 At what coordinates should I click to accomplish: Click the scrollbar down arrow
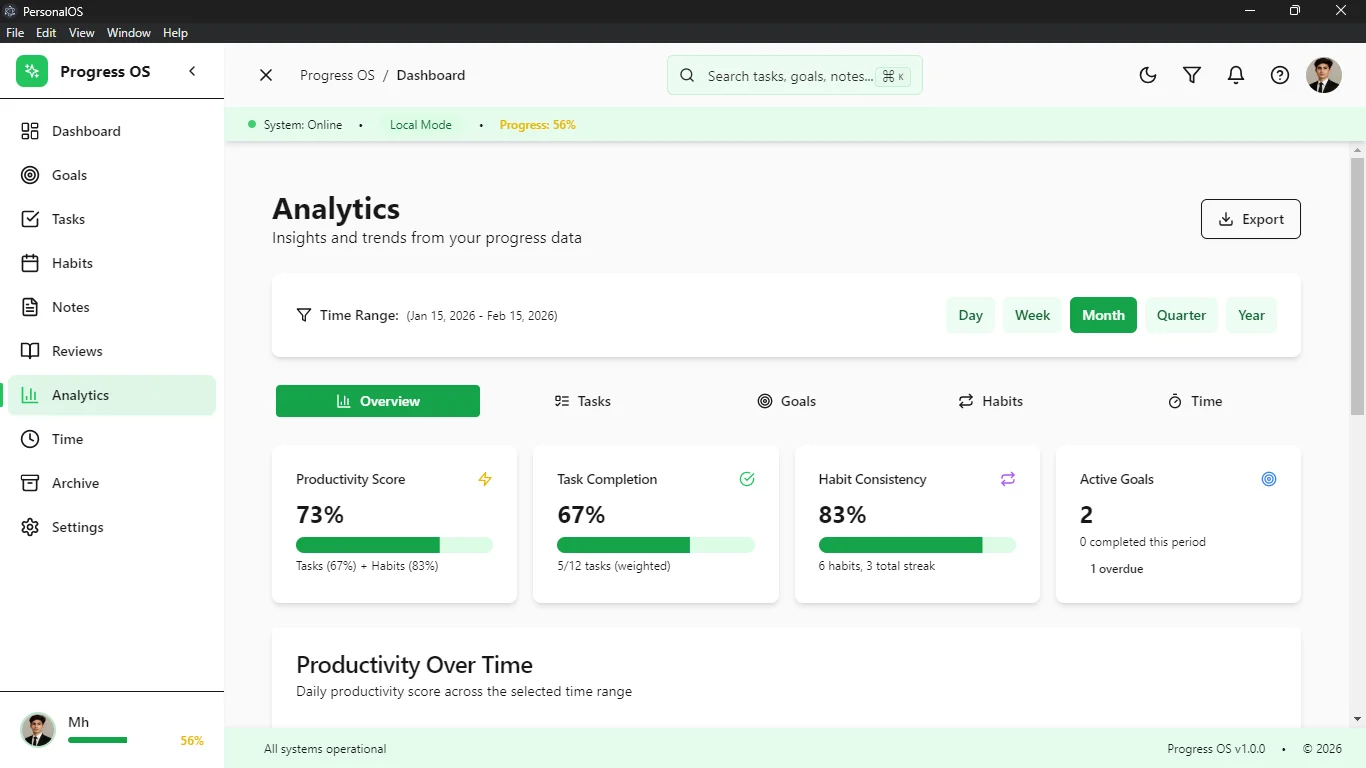[x=1357, y=719]
